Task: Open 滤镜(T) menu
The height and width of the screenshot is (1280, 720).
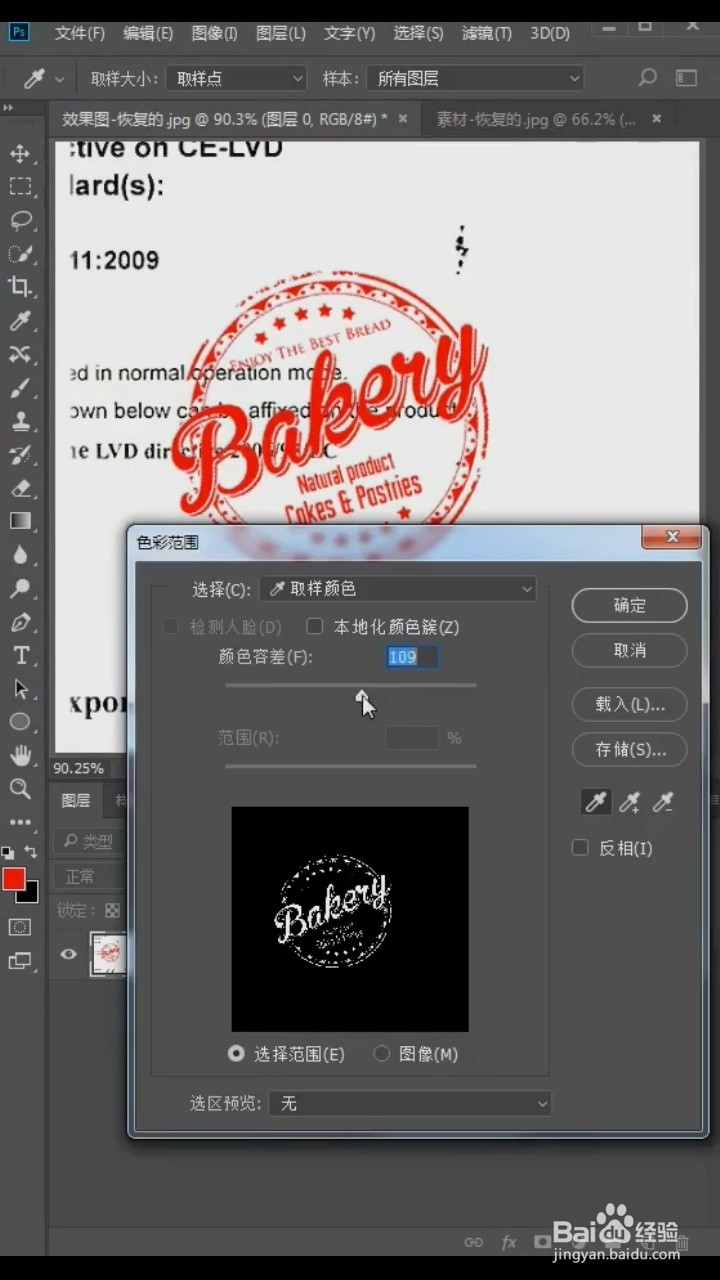Action: [x=487, y=33]
